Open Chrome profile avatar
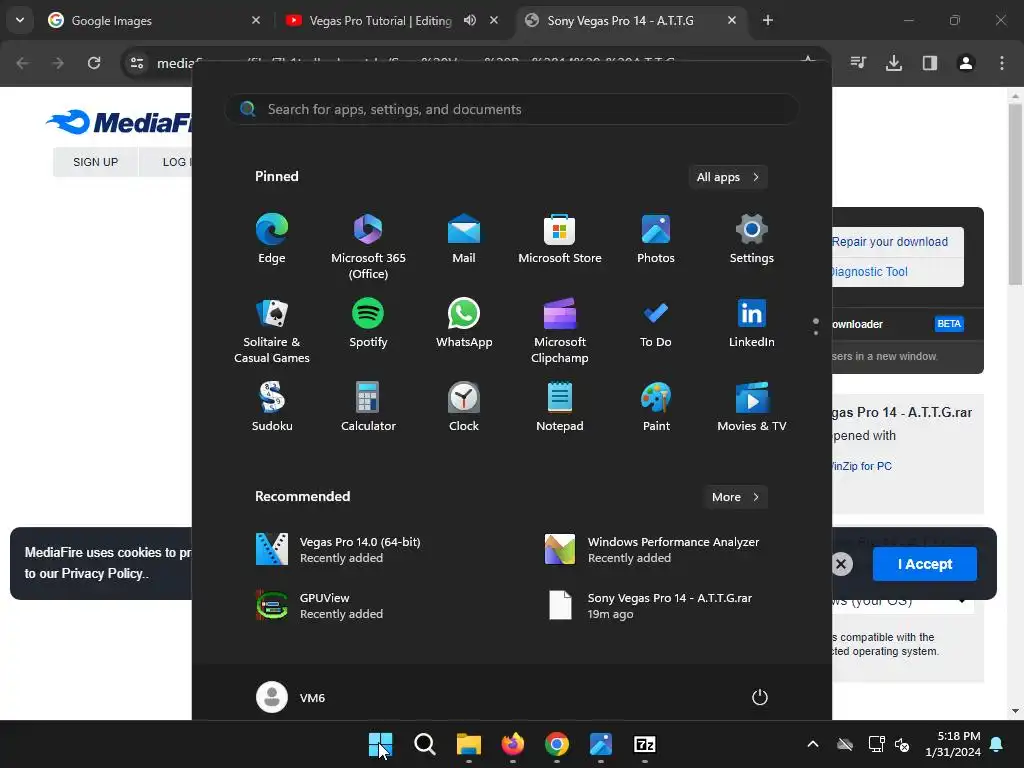This screenshot has height=768, width=1024. (x=965, y=63)
